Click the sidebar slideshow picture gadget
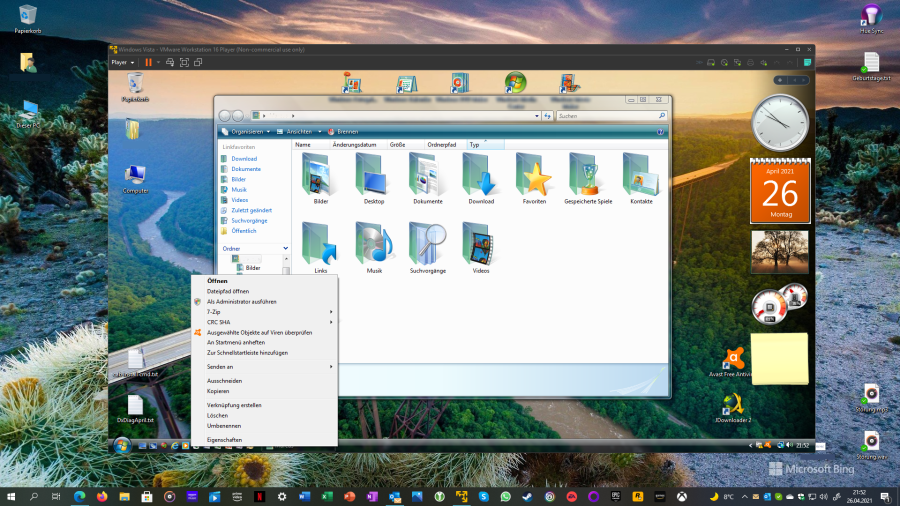This screenshot has width=900, height=506. [779, 252]
